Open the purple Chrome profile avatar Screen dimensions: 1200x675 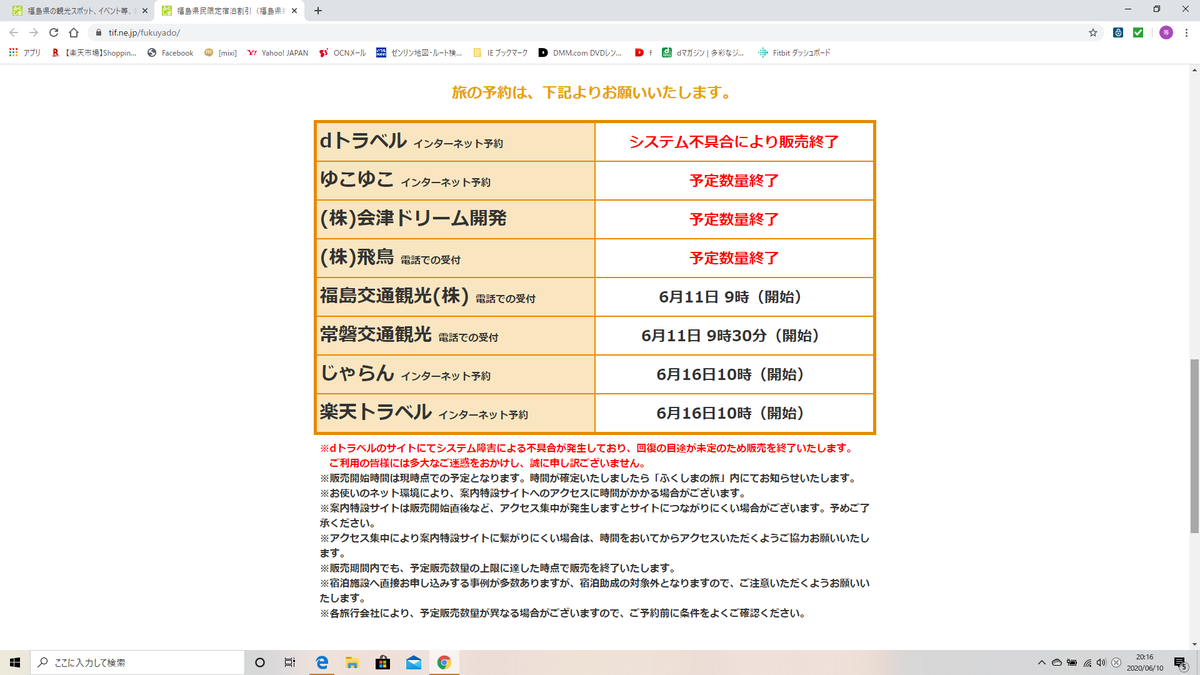(x=1165, y=32)
